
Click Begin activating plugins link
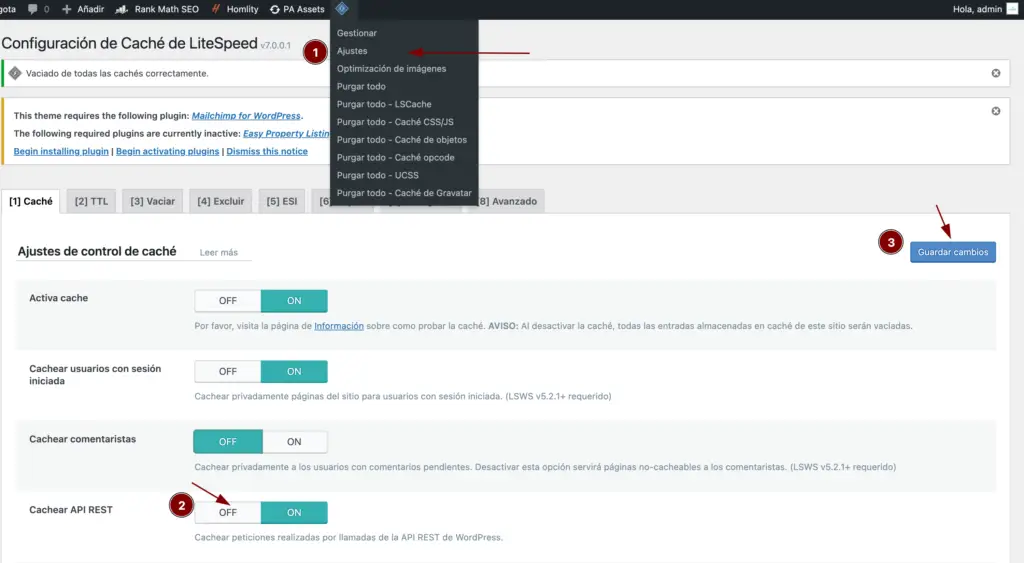(x=167, y=151)
